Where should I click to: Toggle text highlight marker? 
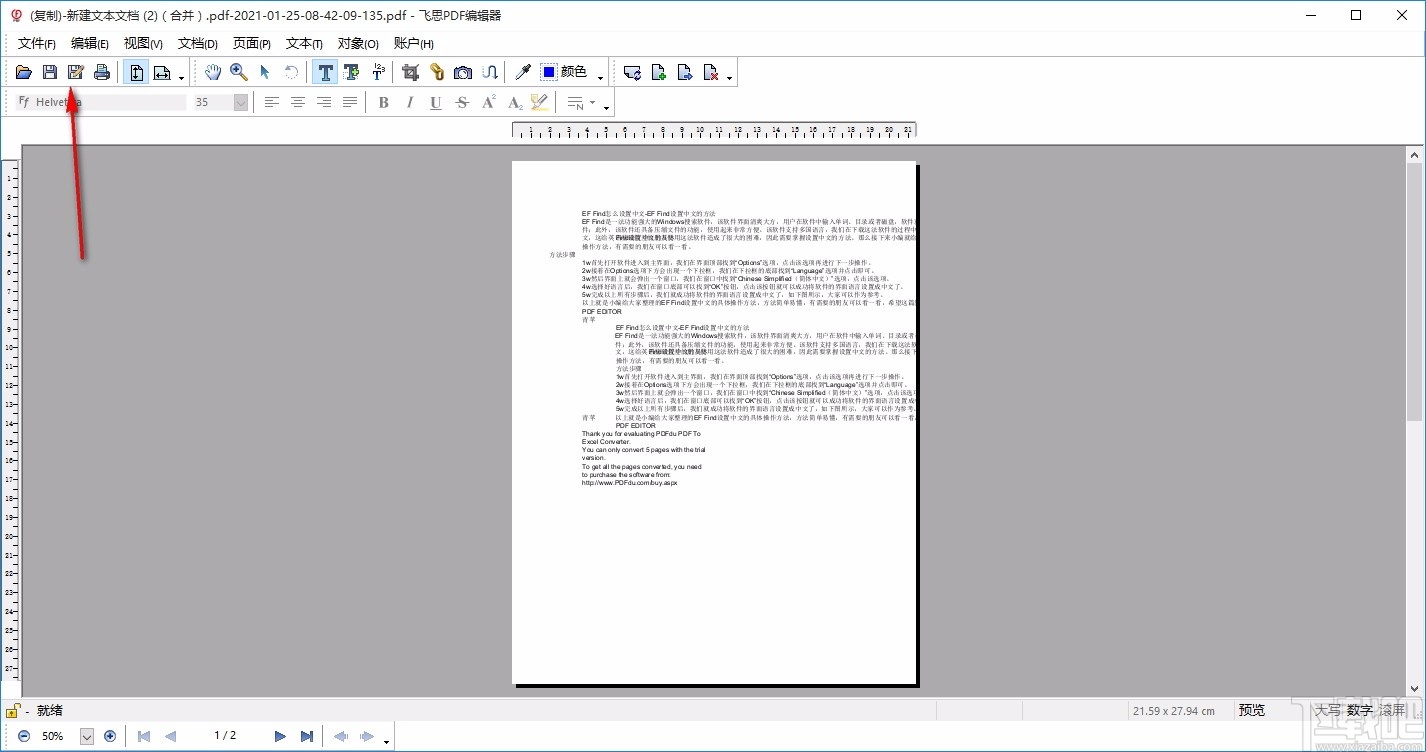[x=540, y=102]
